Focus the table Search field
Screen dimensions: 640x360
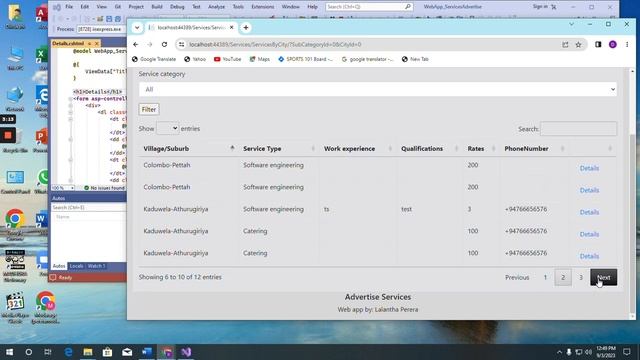click(x=578, y=129)
